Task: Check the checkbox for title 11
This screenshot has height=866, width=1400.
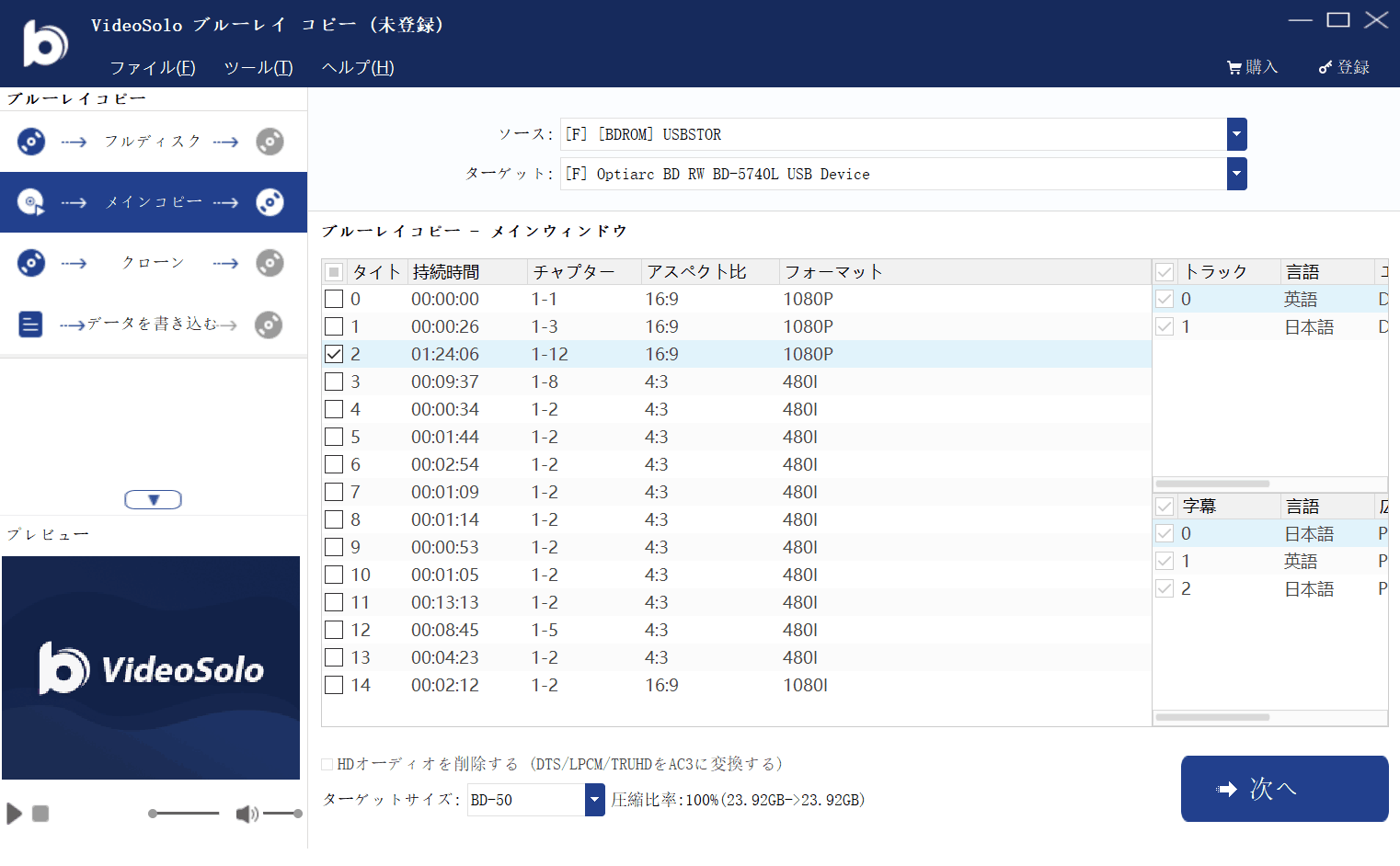Action: point(334,602)
